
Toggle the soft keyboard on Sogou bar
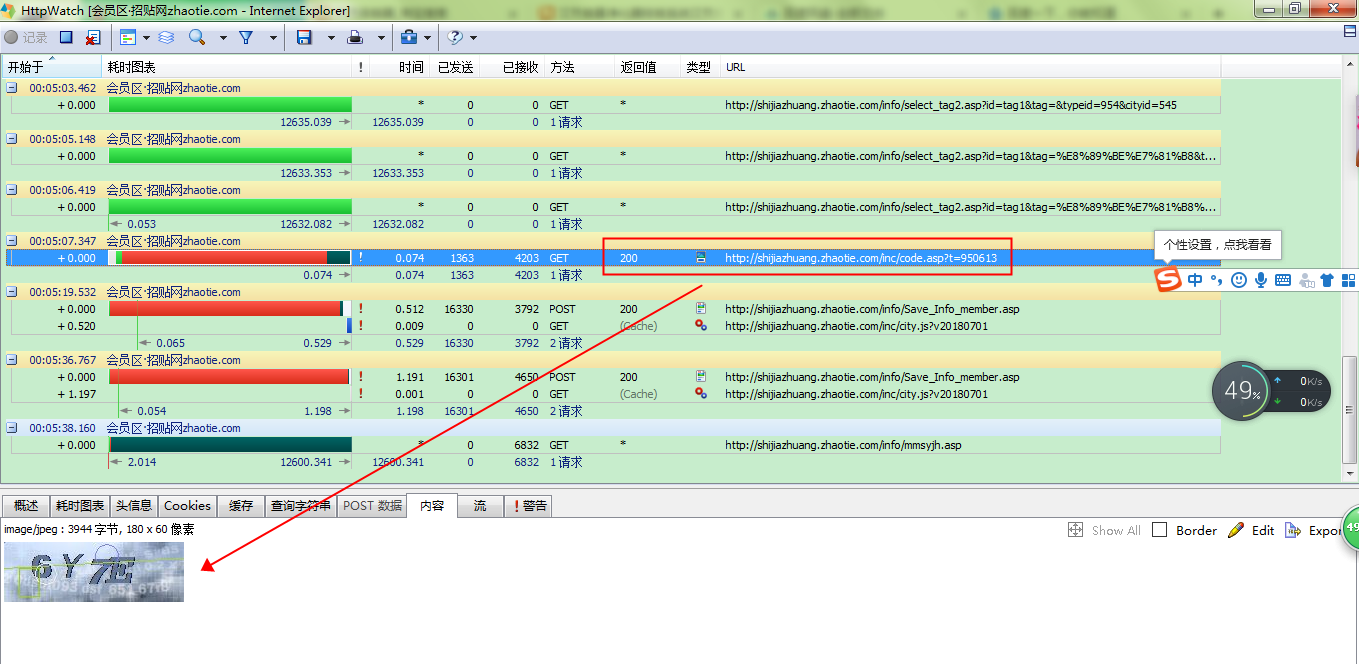tap(1284, 280)
